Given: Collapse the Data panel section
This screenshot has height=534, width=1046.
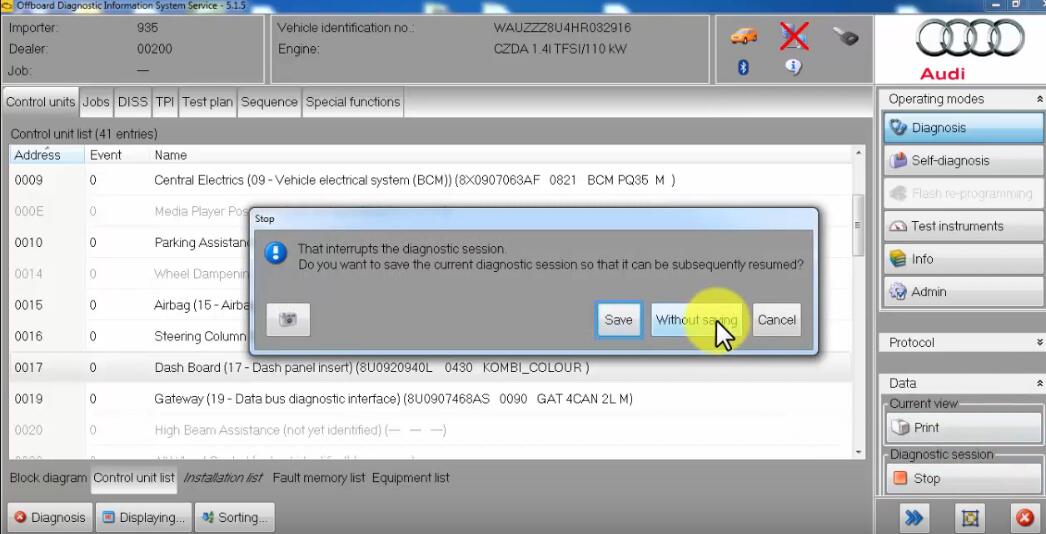Looking at the screenshot, I should point(1039,384).
